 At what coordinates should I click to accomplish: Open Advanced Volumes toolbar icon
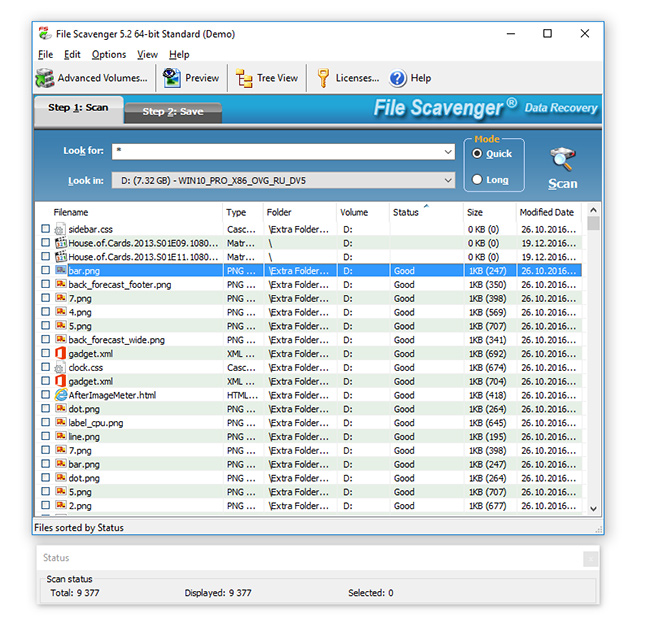coord(45,78)
